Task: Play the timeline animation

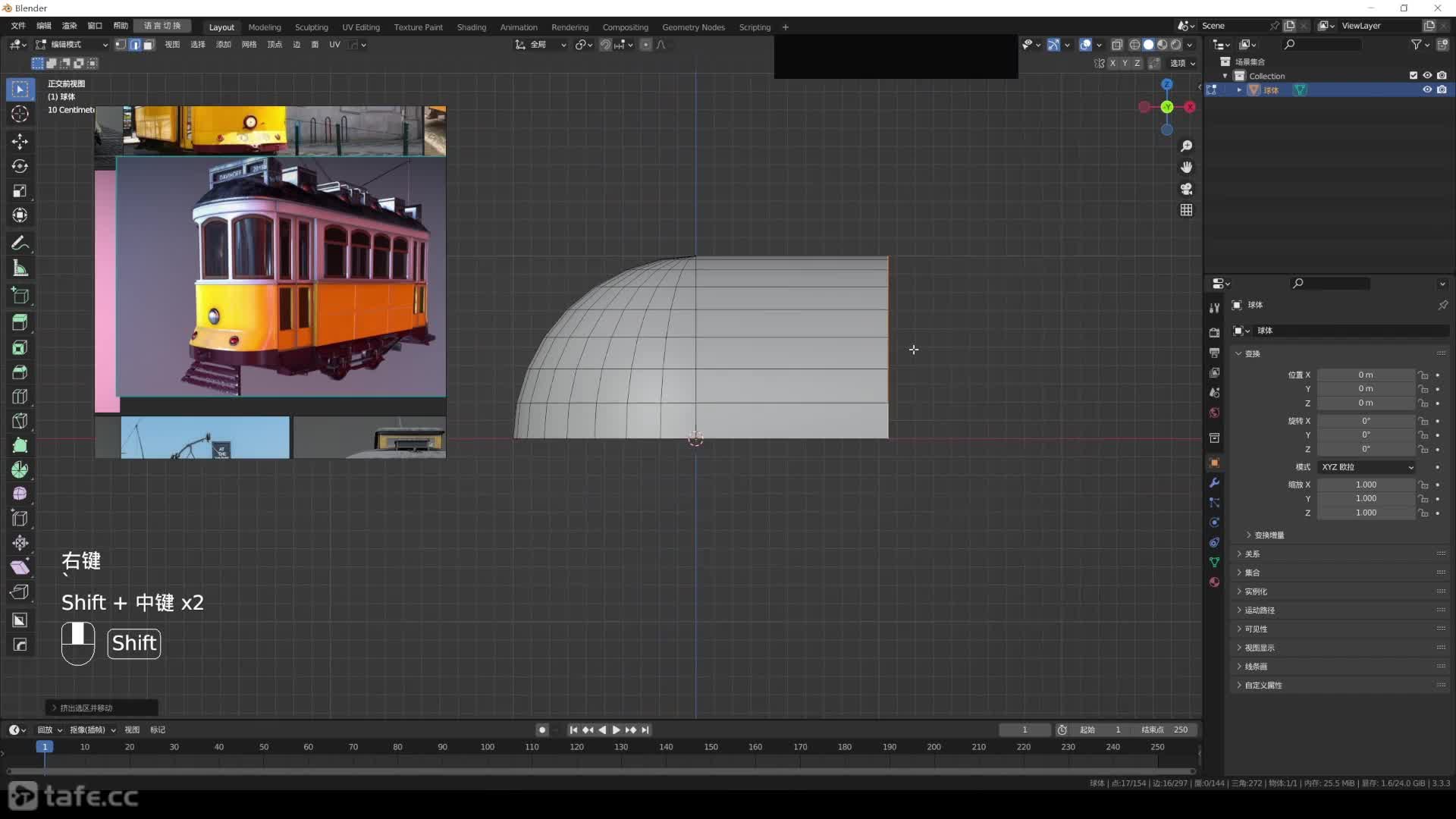Action: (617, 730)
